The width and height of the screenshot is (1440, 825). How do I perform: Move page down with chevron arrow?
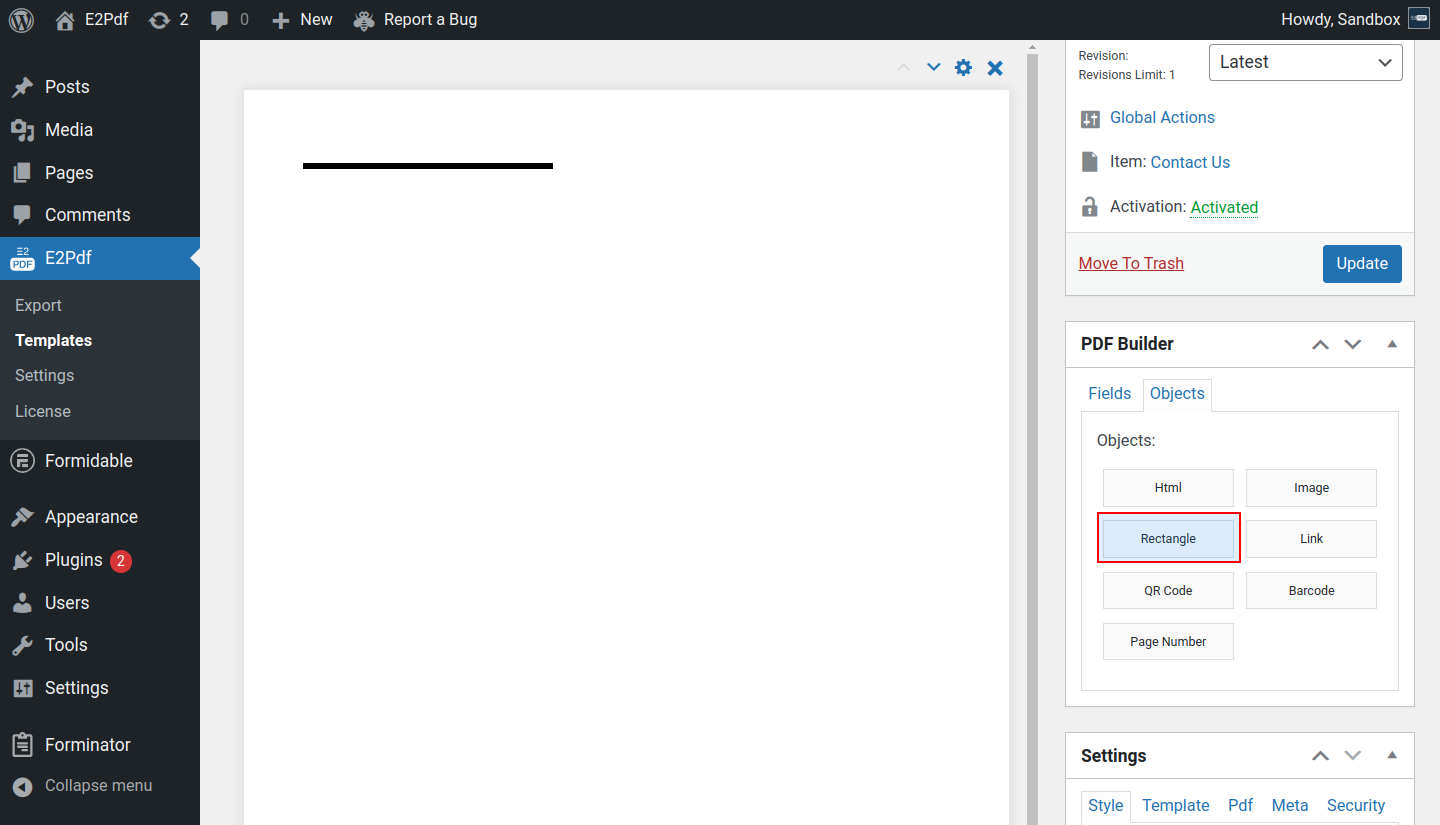click(x=934, y=67)
